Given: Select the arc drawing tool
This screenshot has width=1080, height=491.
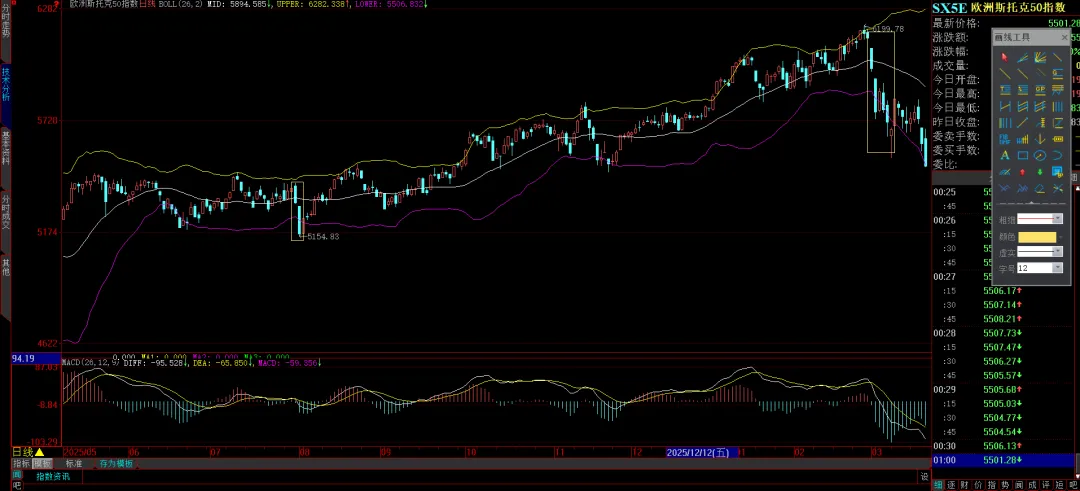Looking at the screenshot, I should 1057,154.
